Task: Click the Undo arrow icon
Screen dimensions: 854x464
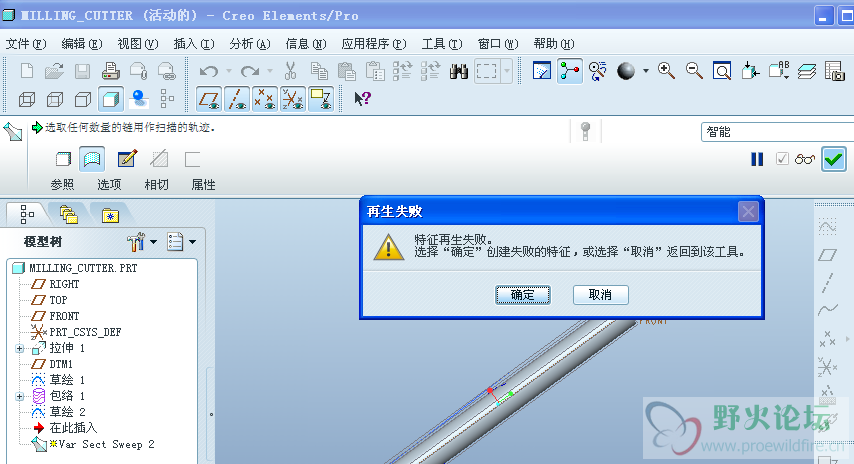Action: click(209, 71)
